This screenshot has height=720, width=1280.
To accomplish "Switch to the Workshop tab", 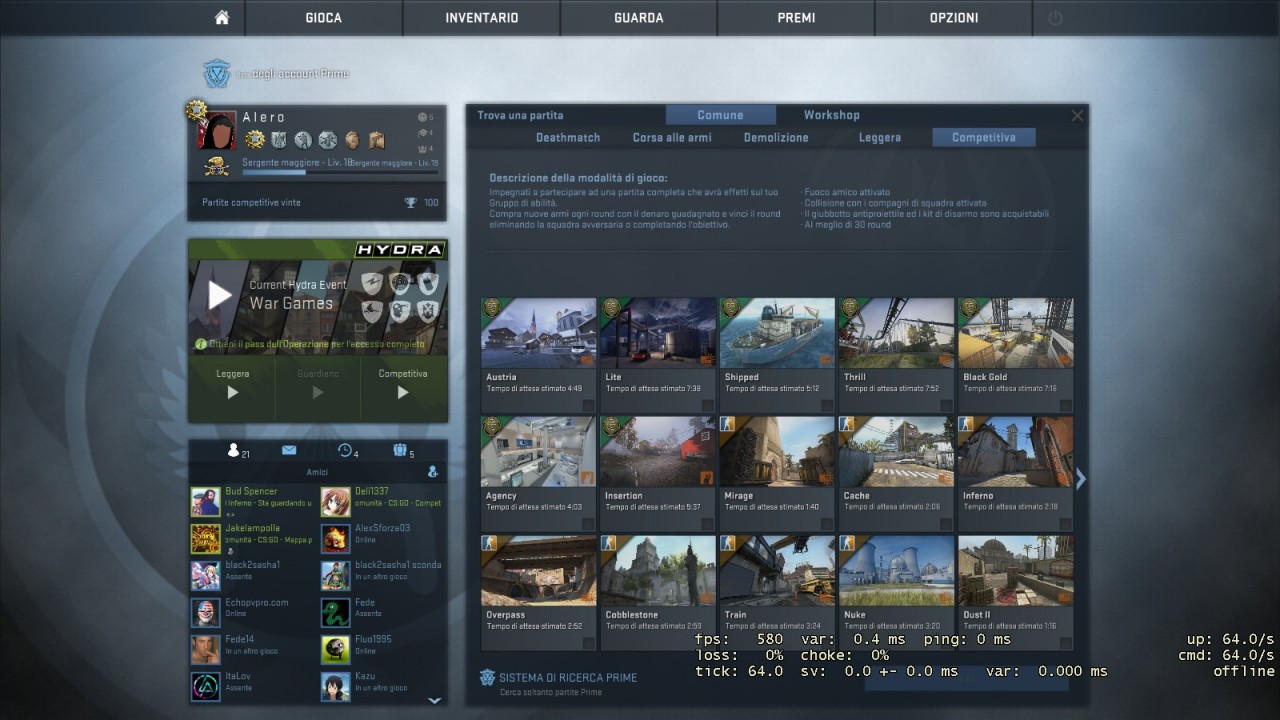I will [x=831, y=115].
